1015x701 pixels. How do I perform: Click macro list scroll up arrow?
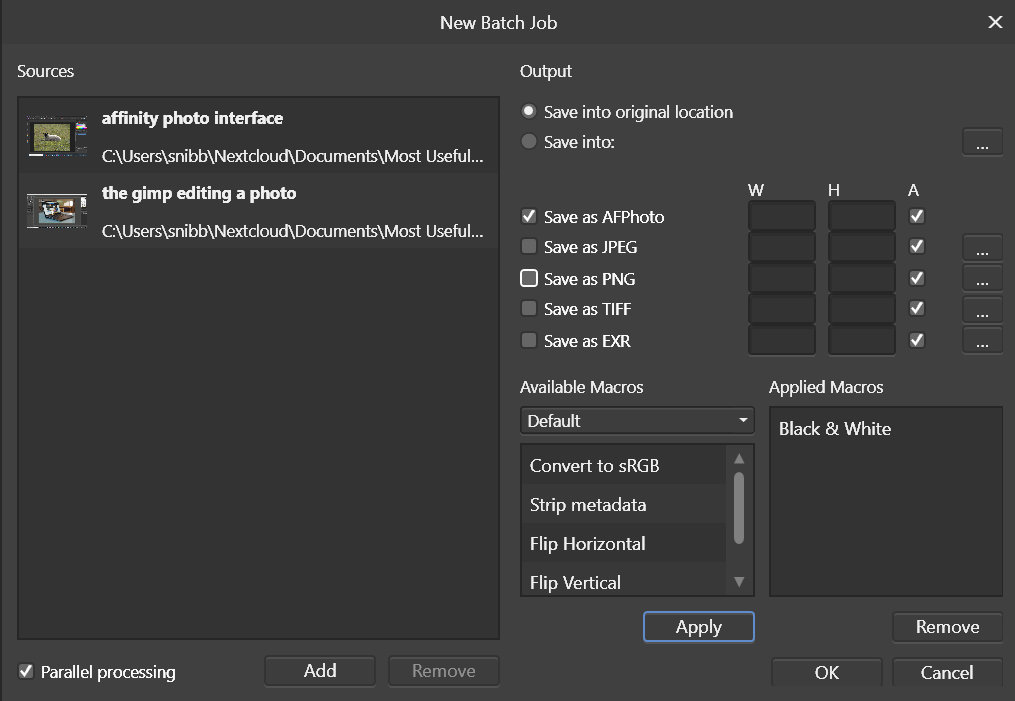pyautogui.click(x=739, y=458)
